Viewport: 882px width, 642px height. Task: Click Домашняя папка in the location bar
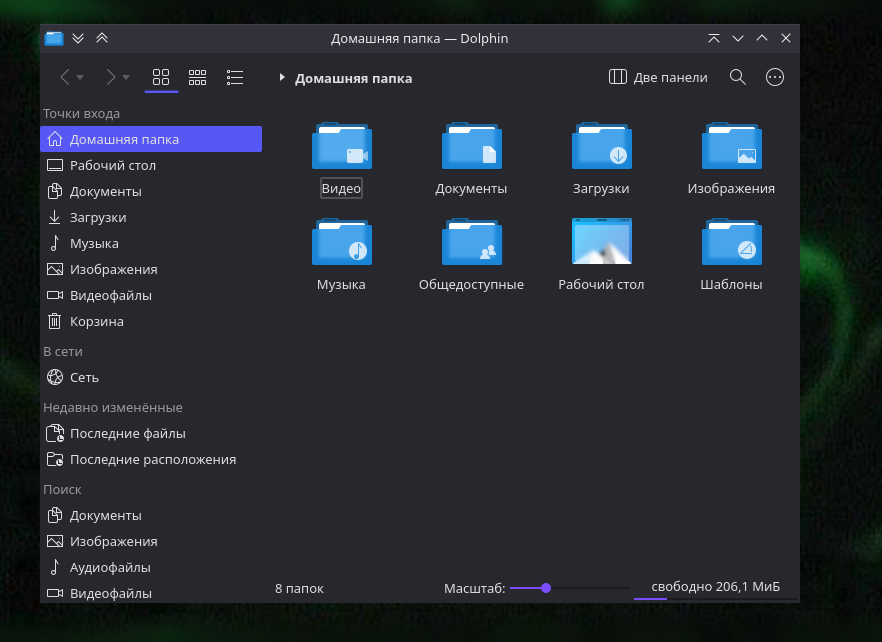353,78
